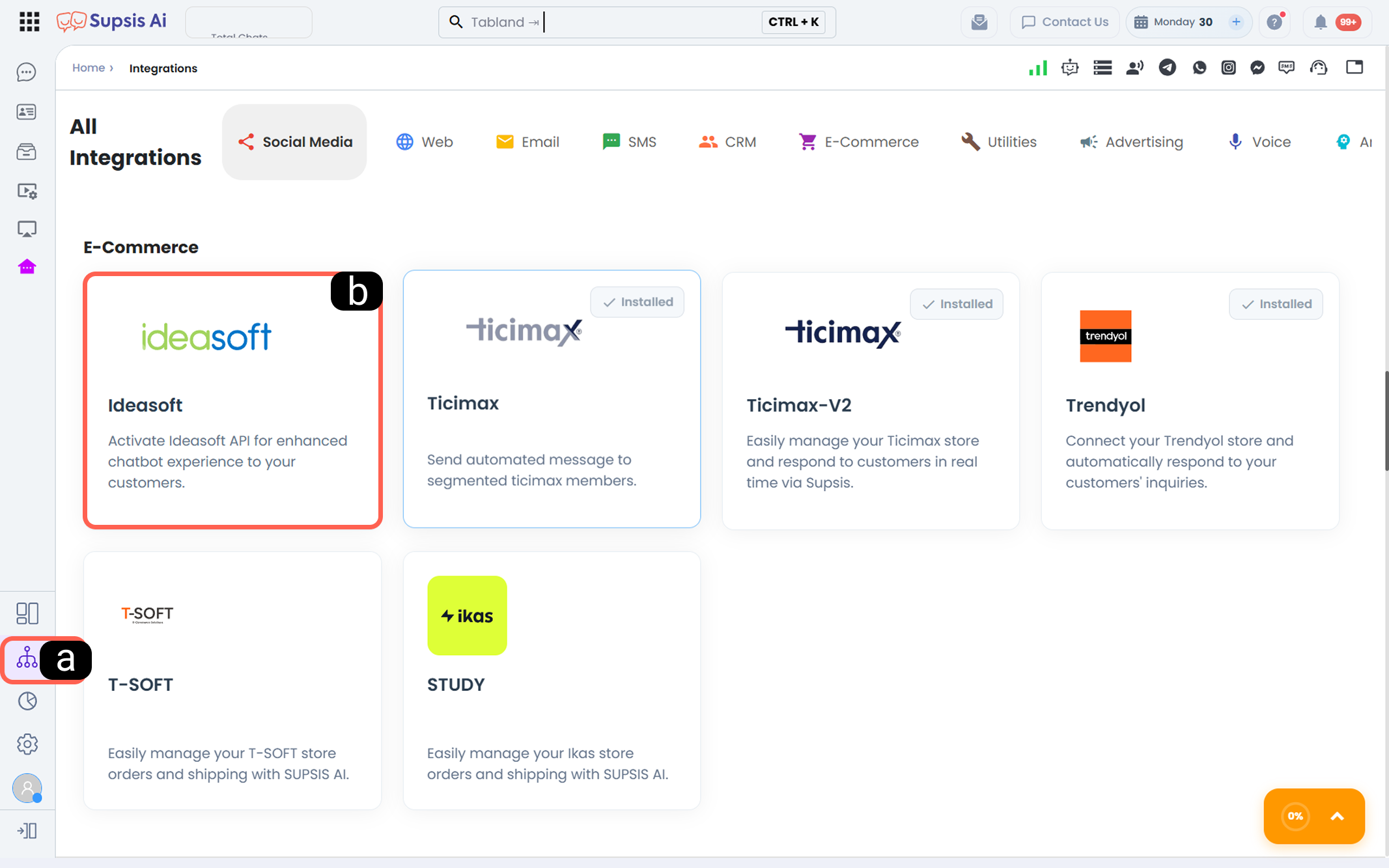Go to Home in the breadcrumb

[x=89, y=68]
